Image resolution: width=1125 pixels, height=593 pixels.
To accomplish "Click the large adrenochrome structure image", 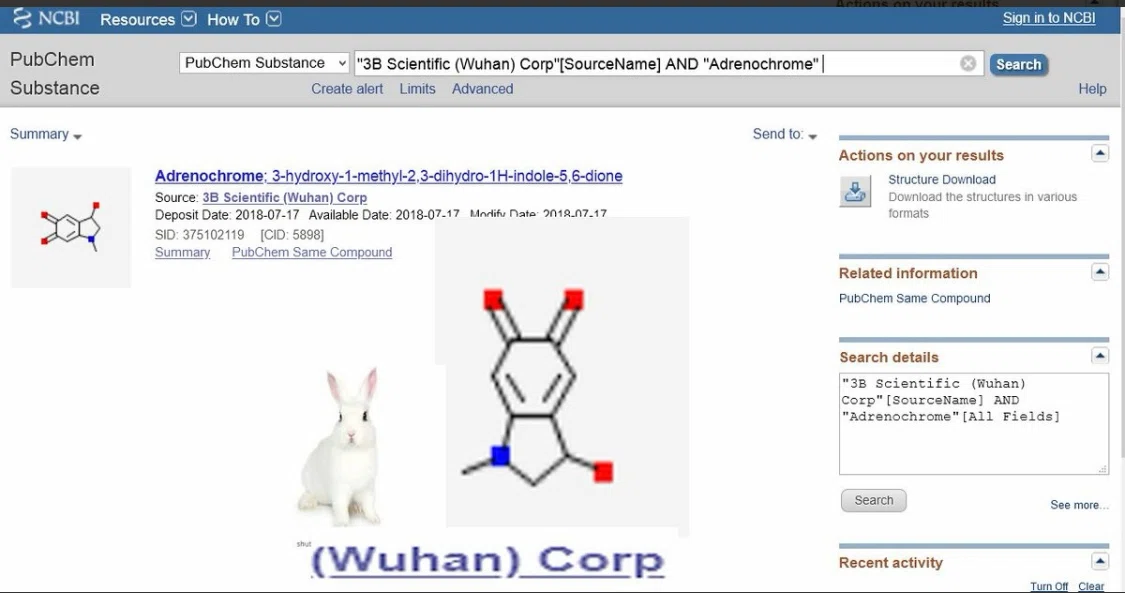I will tap(562, 376).
